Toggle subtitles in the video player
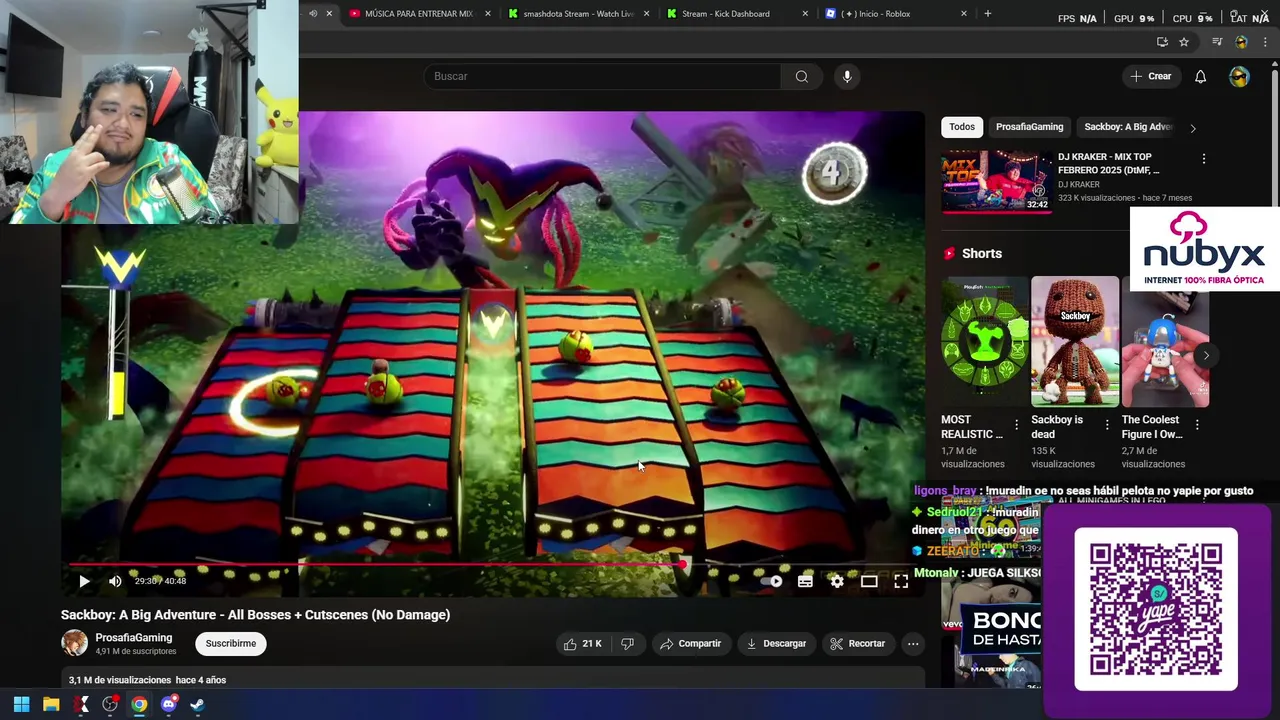 pos(805,581)
